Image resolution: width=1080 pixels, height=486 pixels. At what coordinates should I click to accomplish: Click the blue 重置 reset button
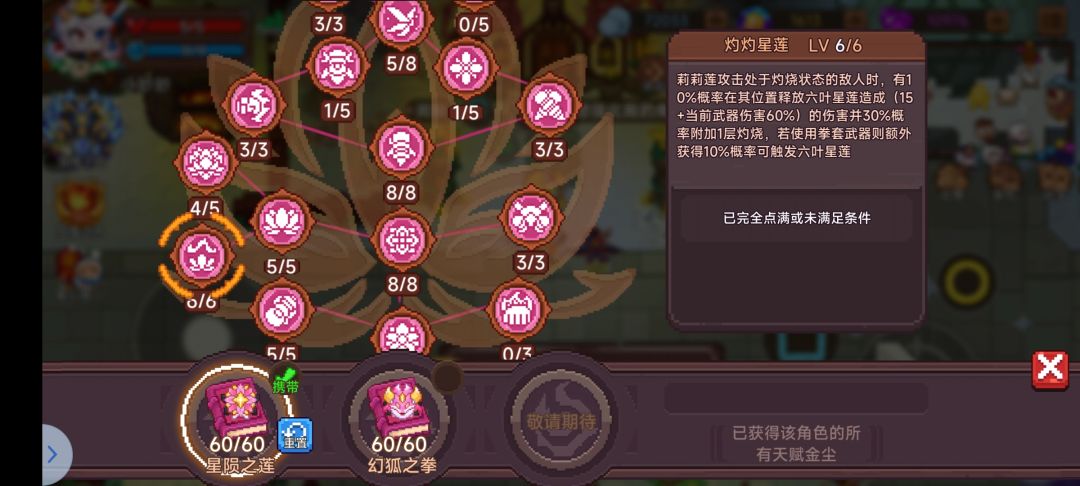click(x=295, y=436)
